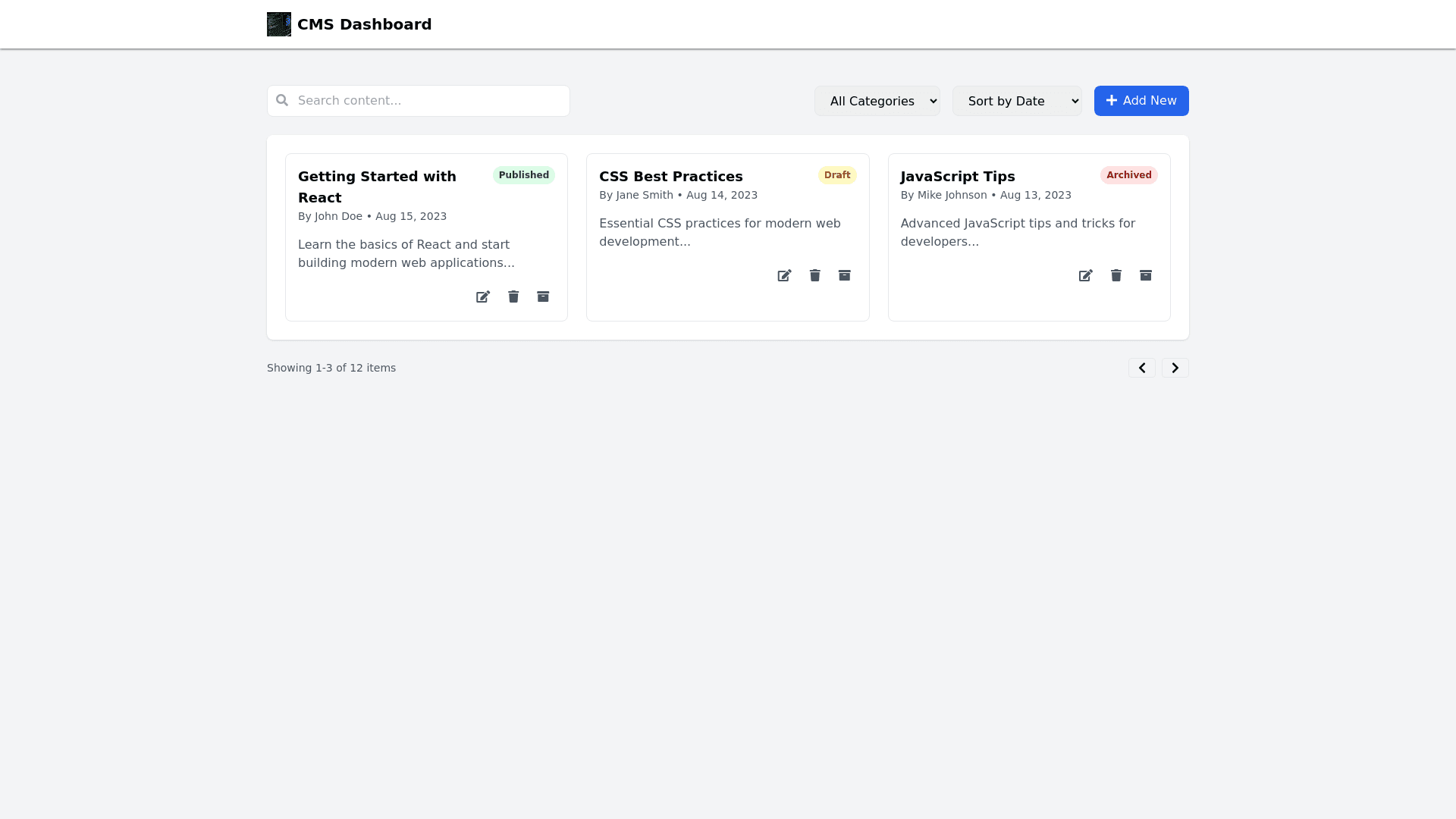
Task: Open the All Categories dropdown
Action: click(x=877, y=101)
